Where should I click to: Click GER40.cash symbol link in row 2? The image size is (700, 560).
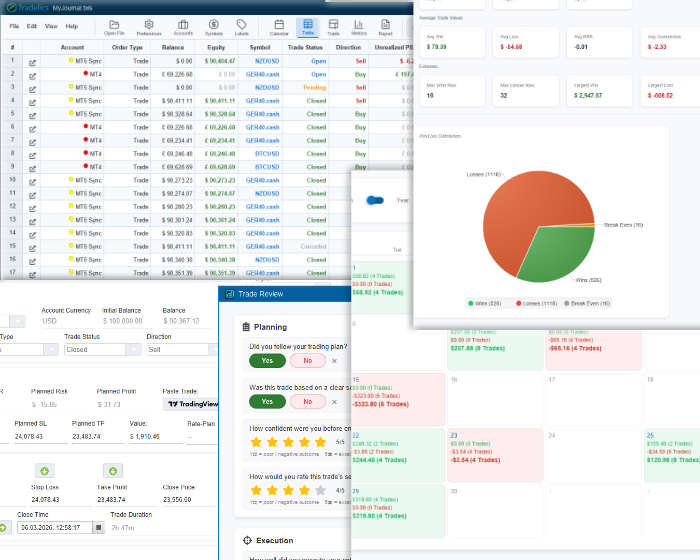click(262, 74)
